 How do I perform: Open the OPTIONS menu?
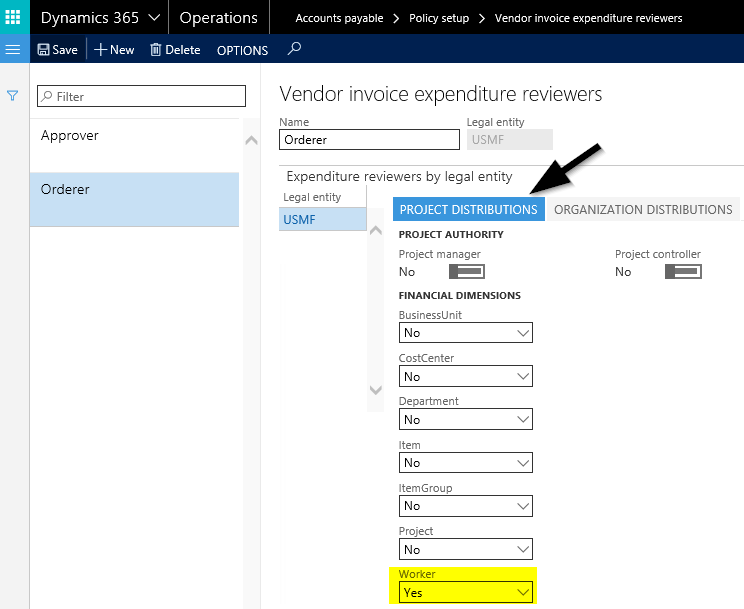[242, 50]
